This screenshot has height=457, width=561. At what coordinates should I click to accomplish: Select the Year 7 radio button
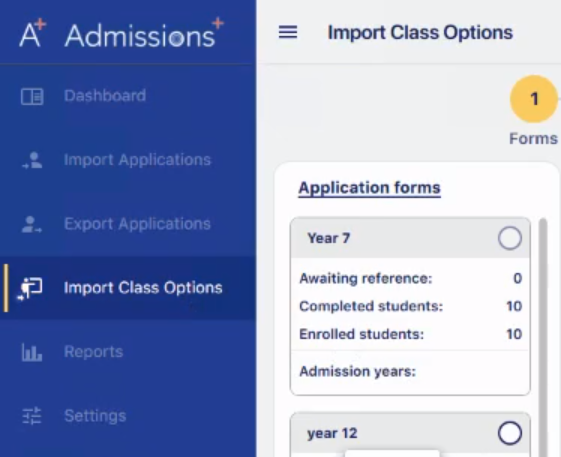509,238
